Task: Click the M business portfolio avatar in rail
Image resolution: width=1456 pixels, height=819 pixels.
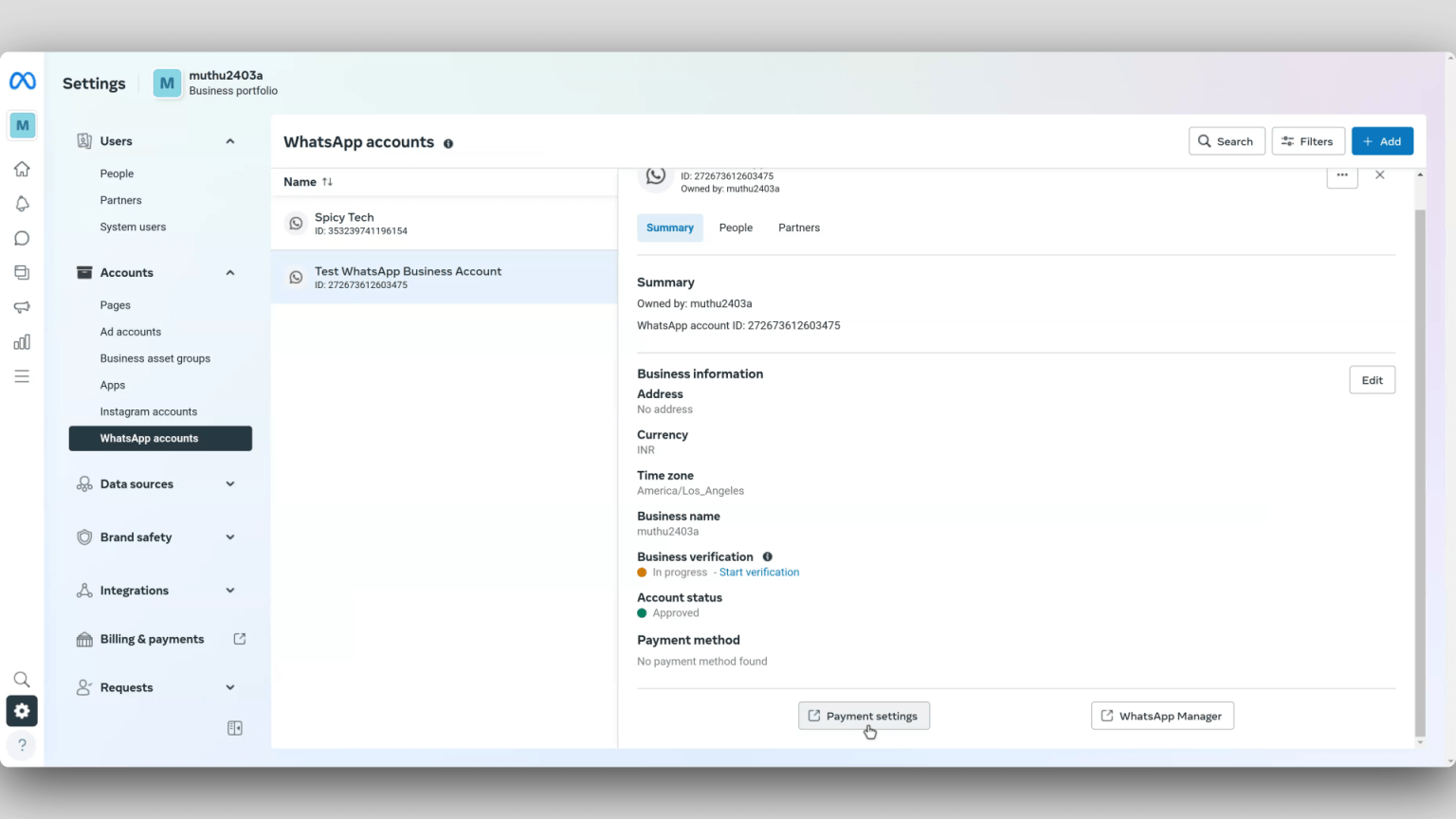Action: coord(22,125)
